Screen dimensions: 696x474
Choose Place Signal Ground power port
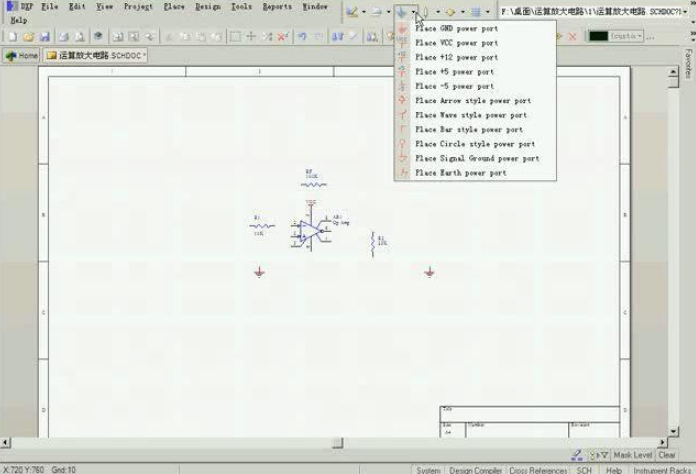coord(476,158)
